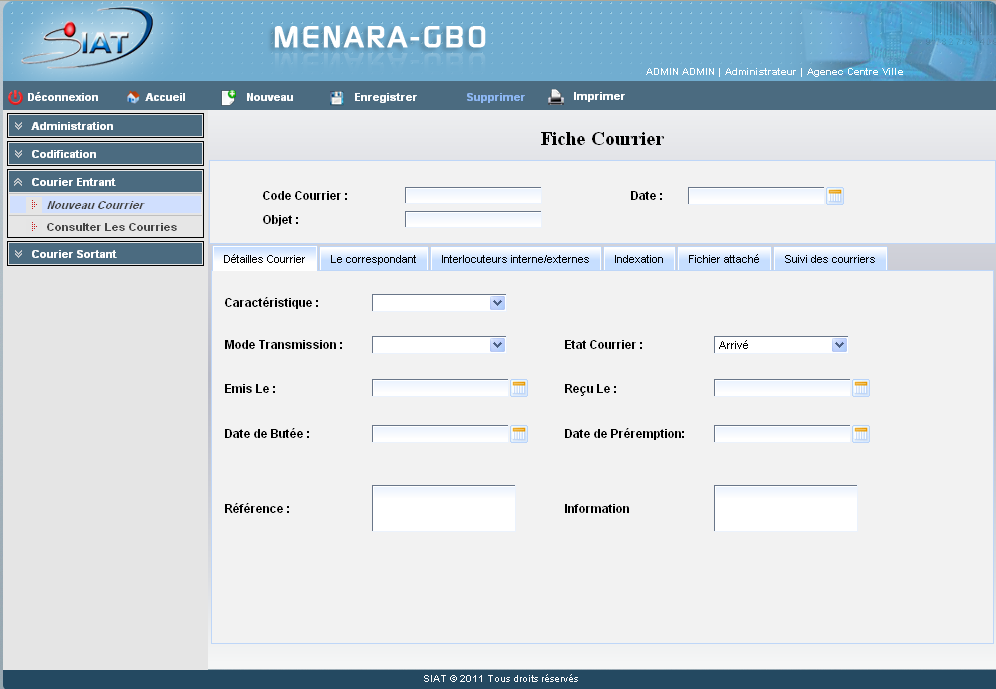
Task: Open the calendar picker for Date field
Action: click(835, 196)
